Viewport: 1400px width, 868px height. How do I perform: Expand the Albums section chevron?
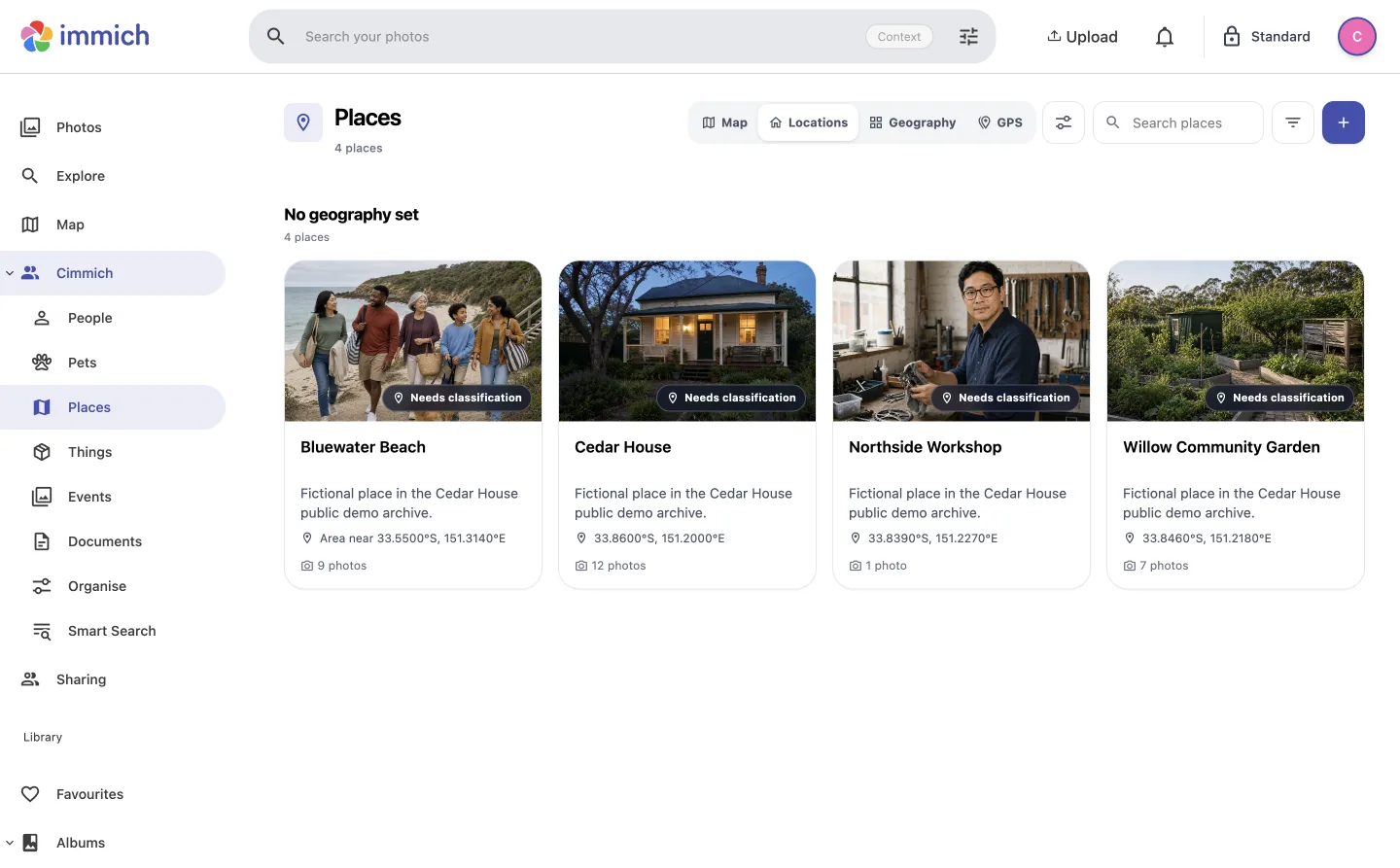pyautogui.click(x=10, y=843)
